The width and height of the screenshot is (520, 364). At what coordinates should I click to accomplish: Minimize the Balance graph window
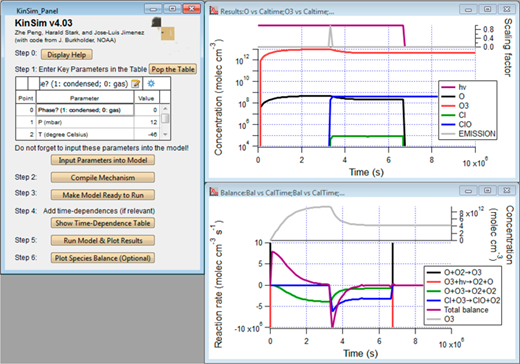(468, 191)
